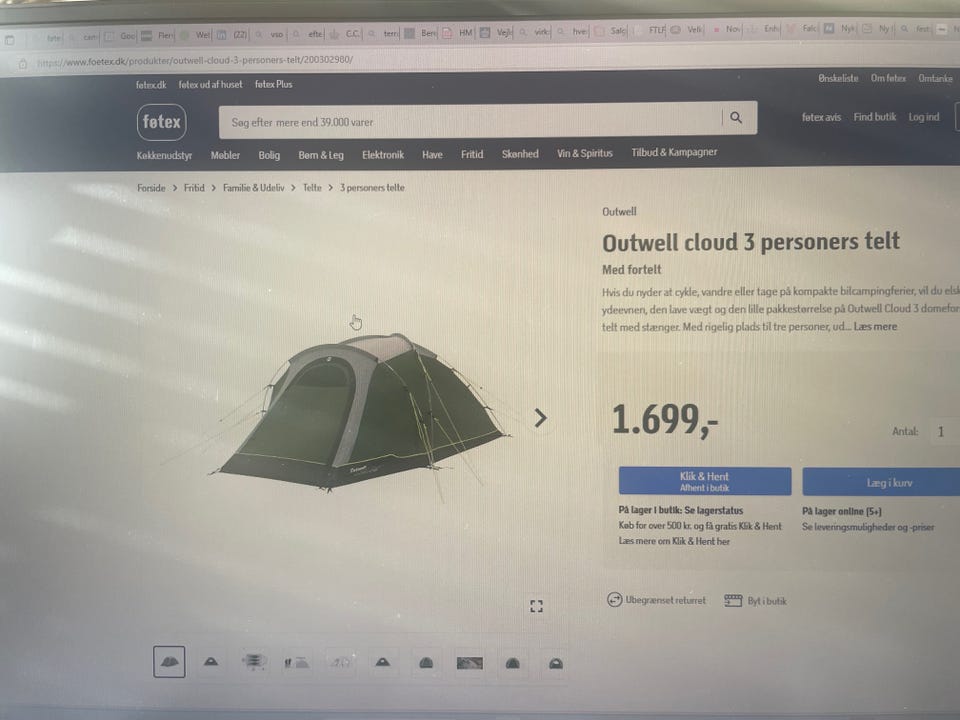This screenshot has height=720, width=960.
Task: Click the Ubegrænset returret icon
Action: click(614, 599)
